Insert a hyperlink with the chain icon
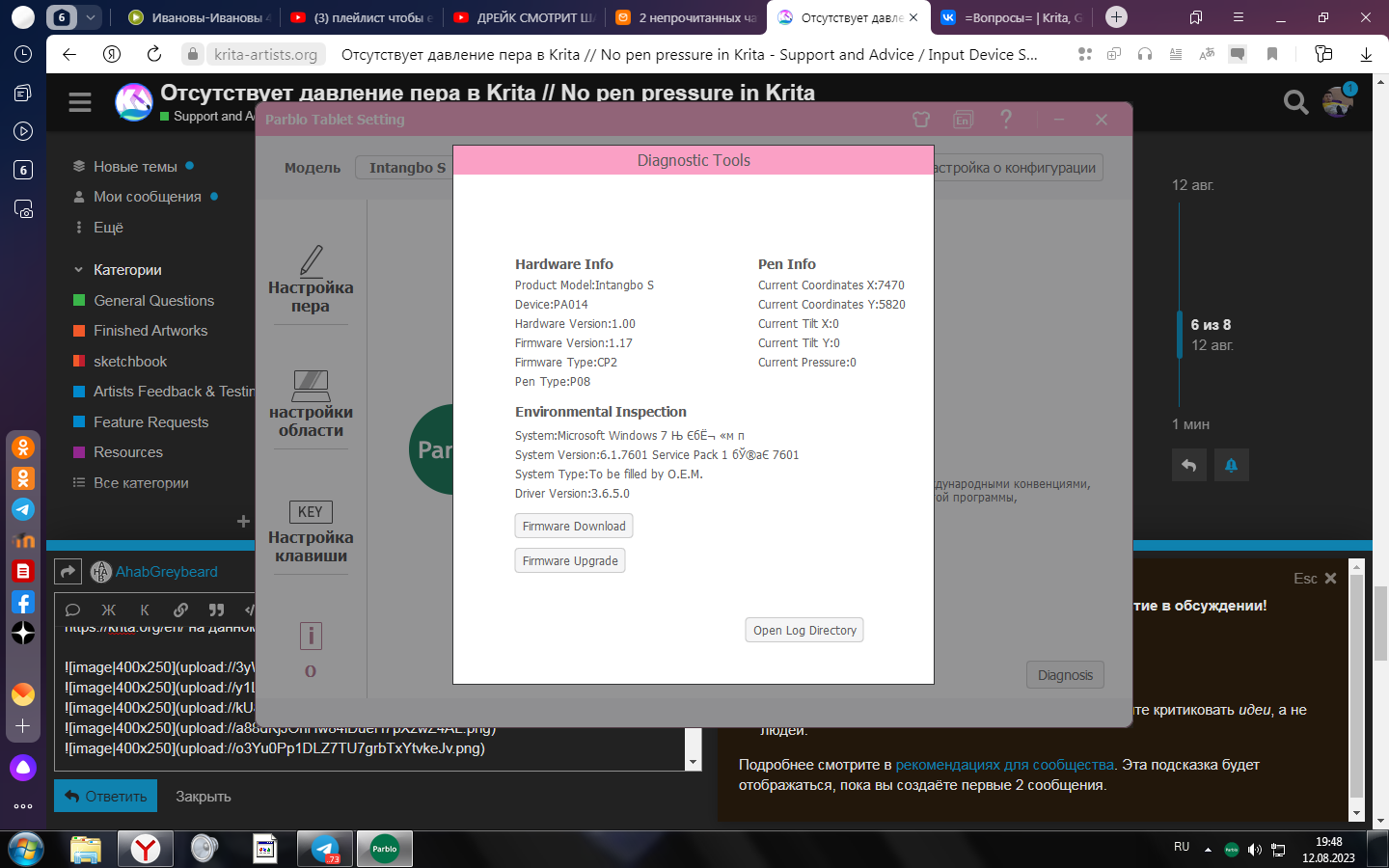Screen dimensions: 1389x868 [x=180, y=610]
